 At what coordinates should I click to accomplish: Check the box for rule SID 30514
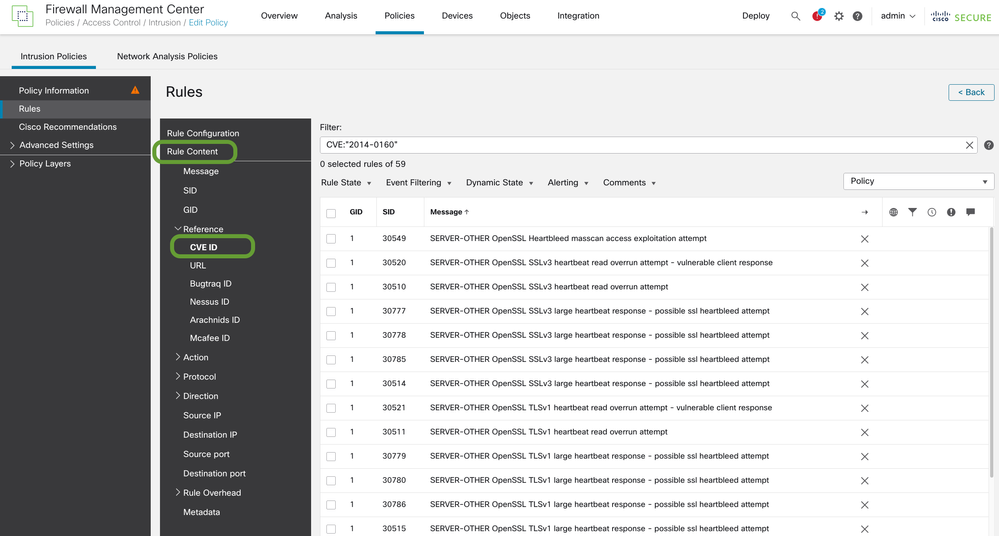331,384
